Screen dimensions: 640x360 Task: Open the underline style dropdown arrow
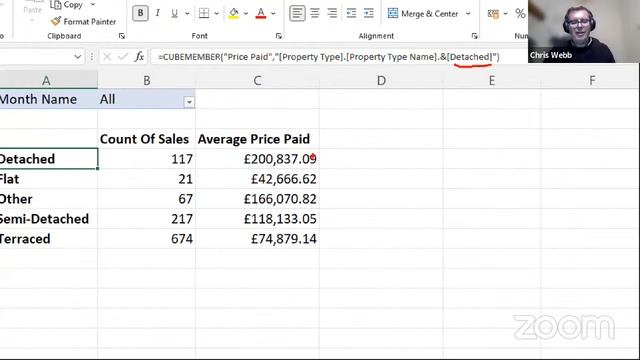[x=187, y=13]
